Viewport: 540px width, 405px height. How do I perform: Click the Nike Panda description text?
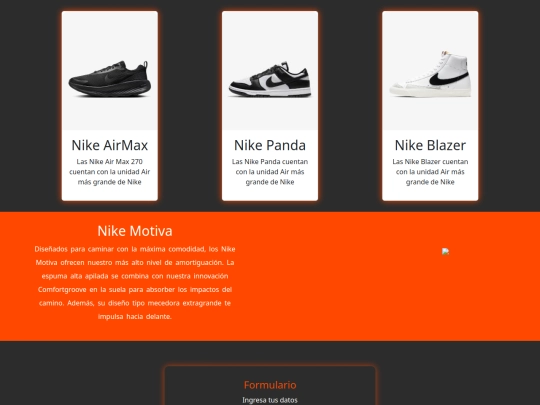pos(270,172)
